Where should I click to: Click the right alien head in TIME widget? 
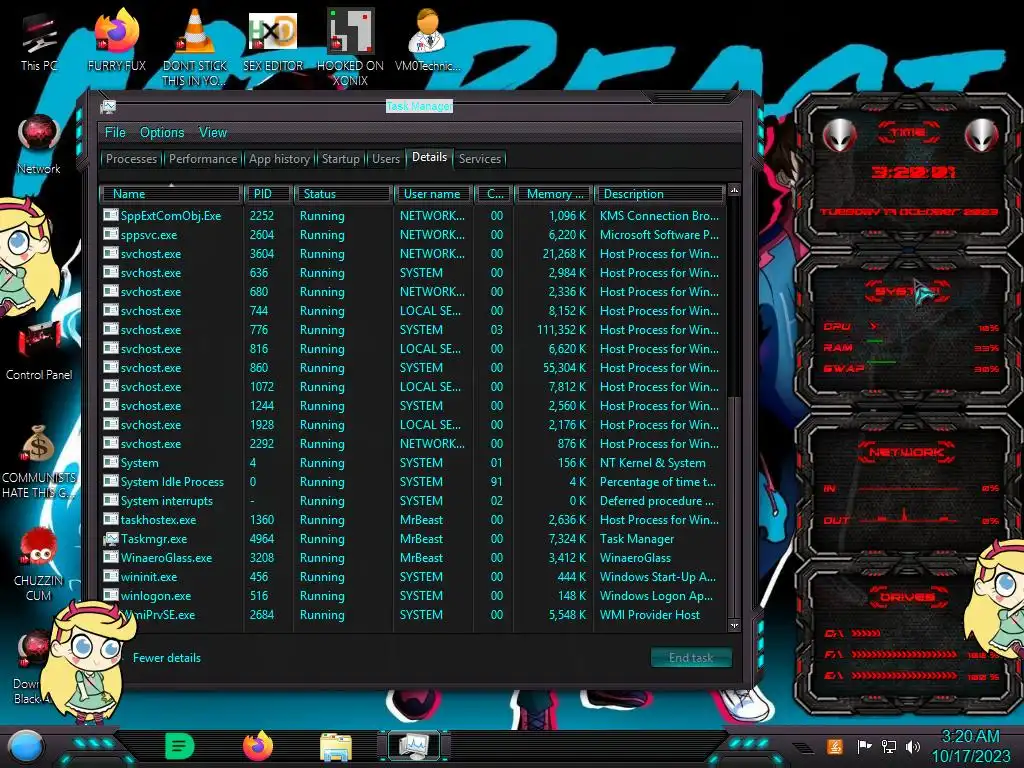982,136
